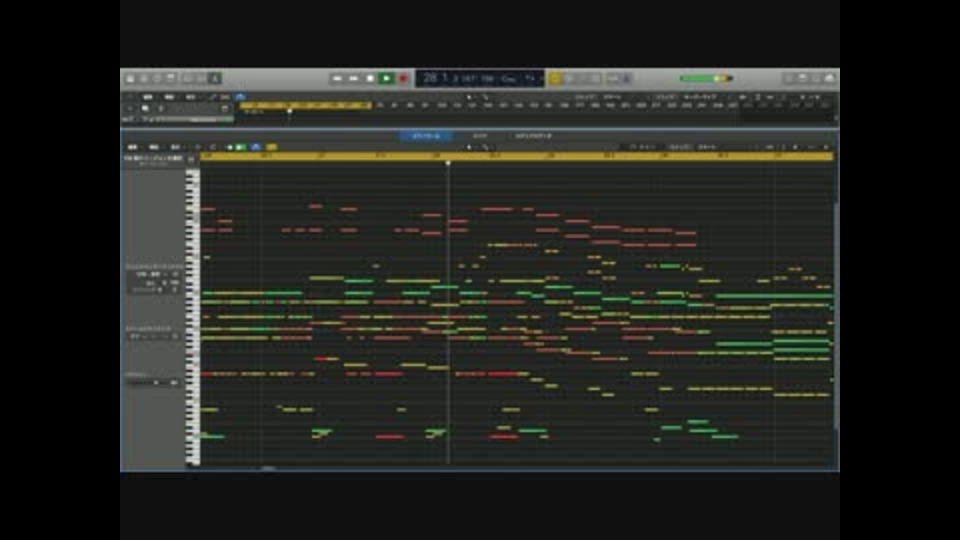Toggle the blue Catch playhead button in tracks area
Image resolution: width=960 pixels, height=540 pixels.
point(241,97)
